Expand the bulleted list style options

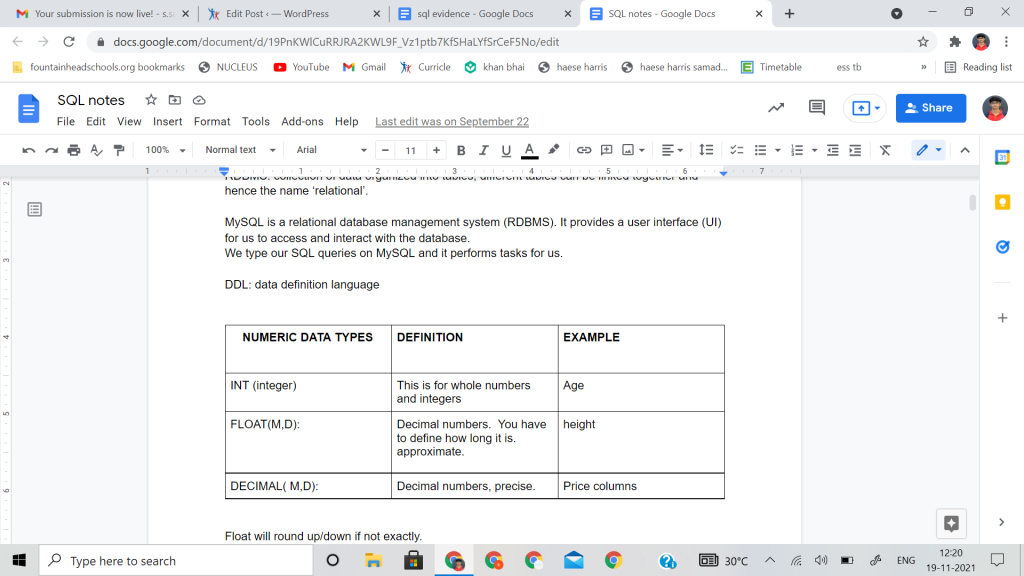(777, 150)
